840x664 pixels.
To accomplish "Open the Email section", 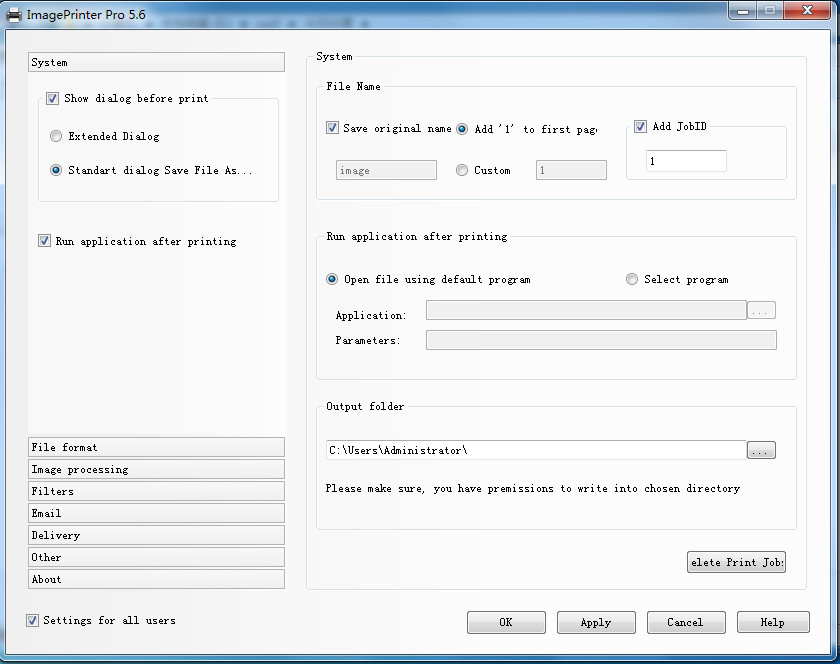I will point(156,513).
